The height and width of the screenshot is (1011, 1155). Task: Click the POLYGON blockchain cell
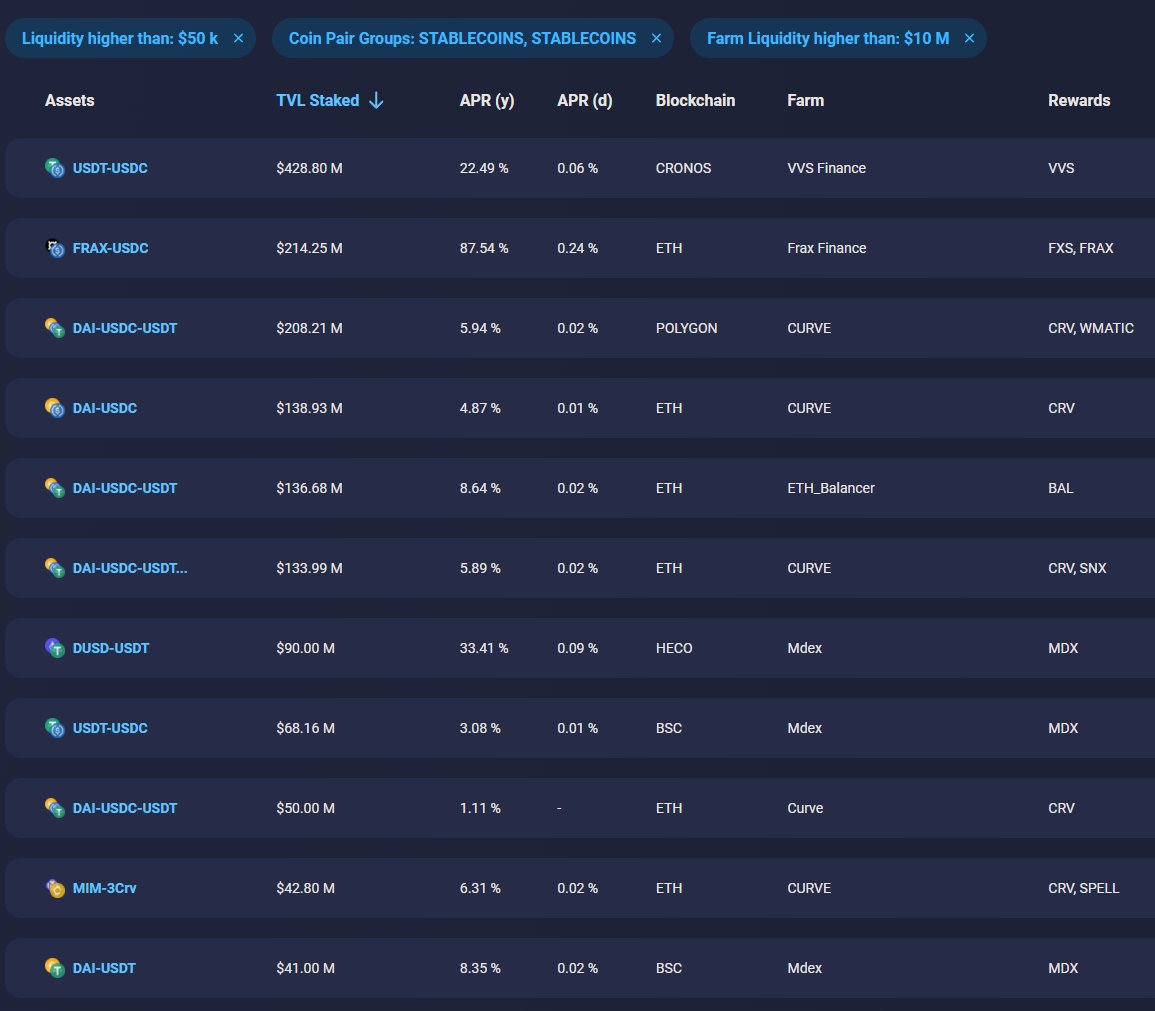coord(687,328)
